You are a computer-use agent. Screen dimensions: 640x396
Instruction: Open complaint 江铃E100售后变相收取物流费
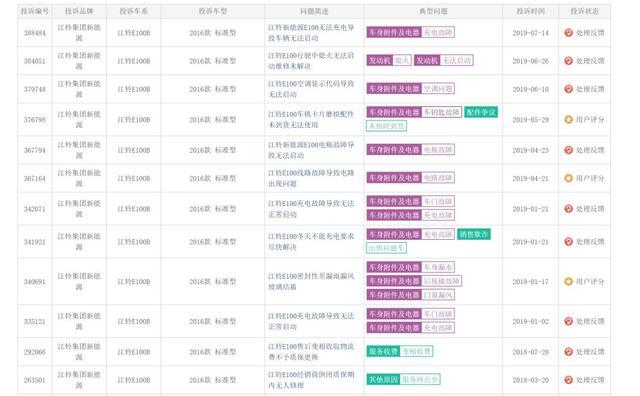pyautogui.click(x=311, y=352)
